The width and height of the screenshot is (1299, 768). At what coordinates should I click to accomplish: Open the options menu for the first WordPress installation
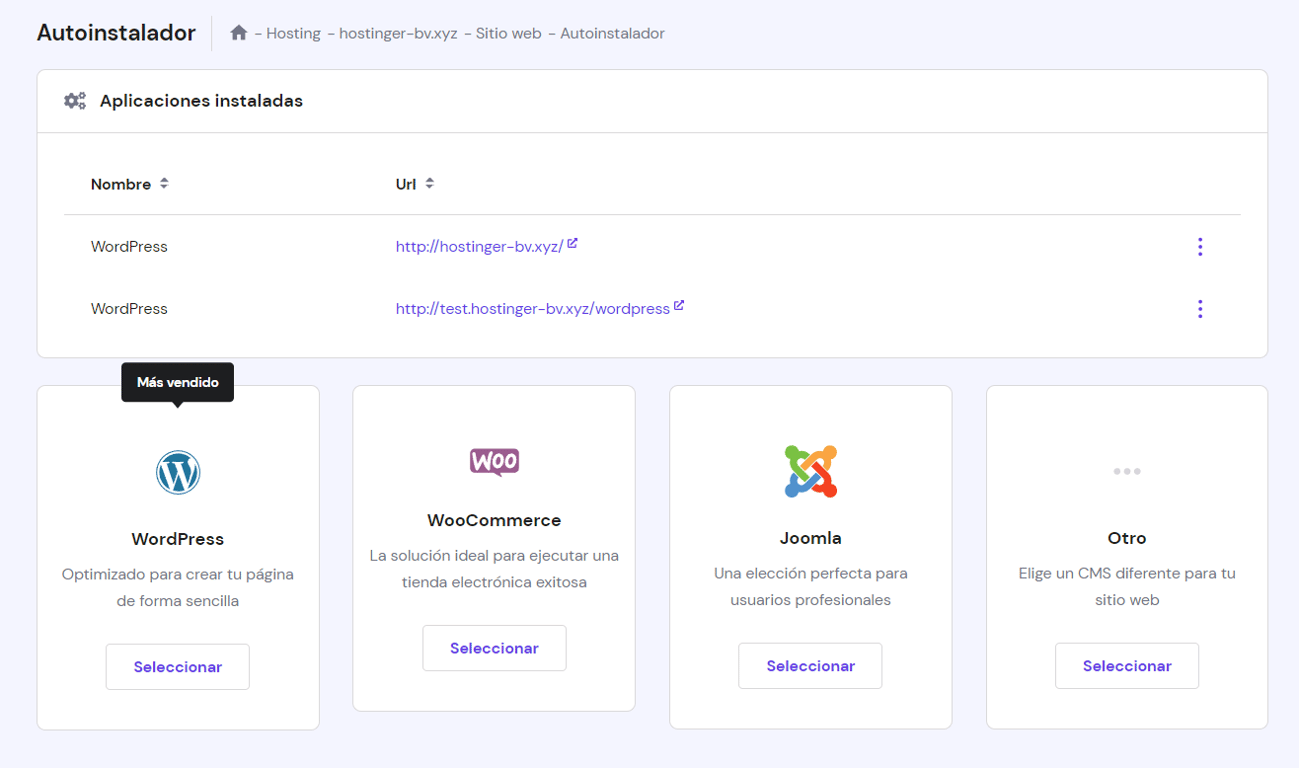(1200, 246)
